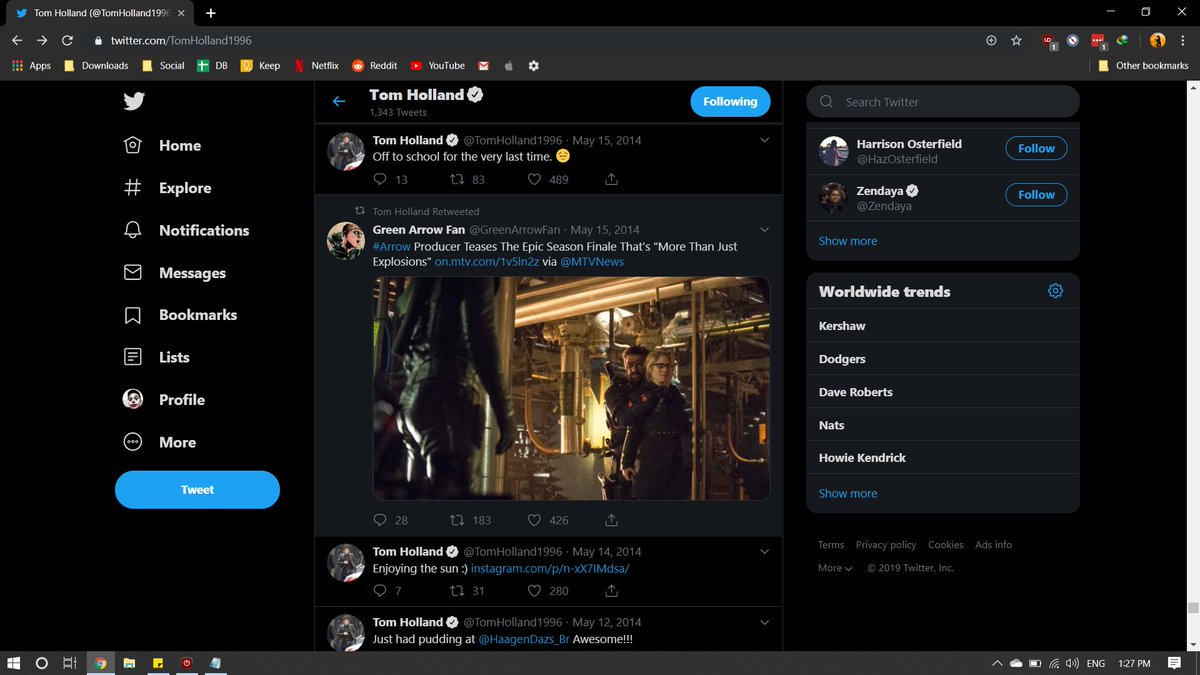The width and height of the screenshot is (1200, 675).
Task: Share the Green Arrow Fan tweet
Action: (x=611, y=520)
